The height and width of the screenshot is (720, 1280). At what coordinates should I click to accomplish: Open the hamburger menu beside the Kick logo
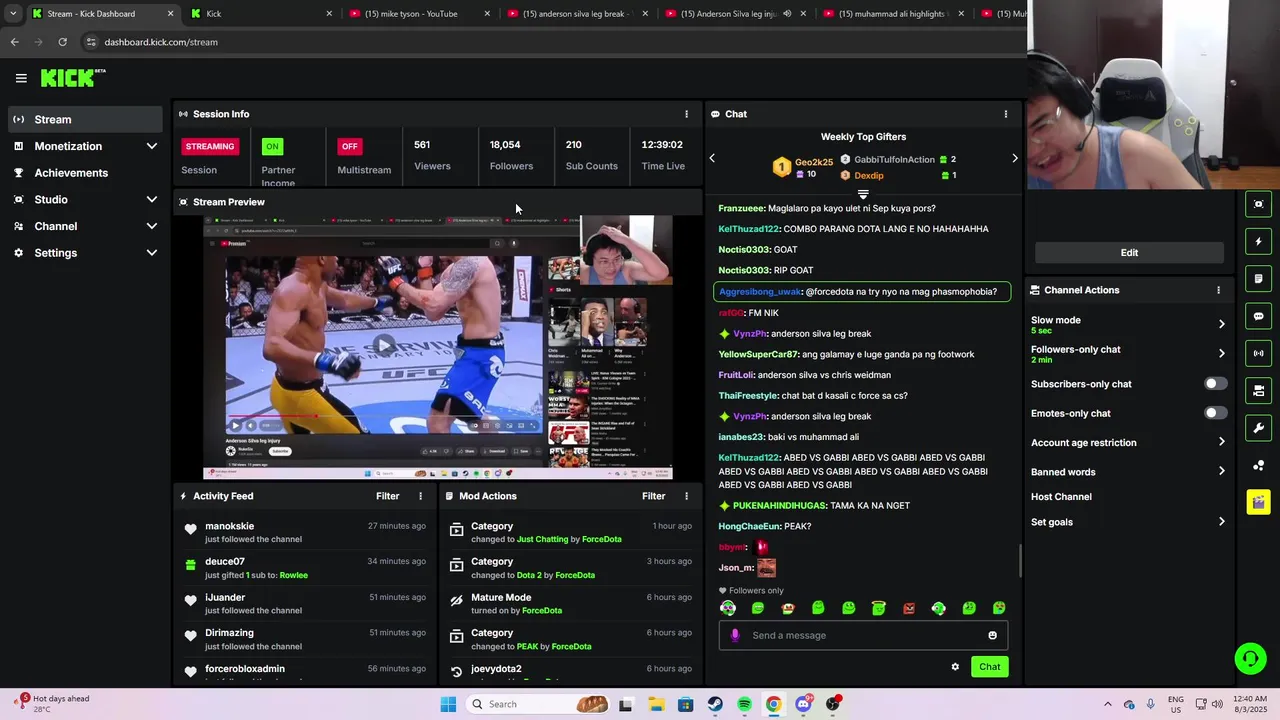21,78
